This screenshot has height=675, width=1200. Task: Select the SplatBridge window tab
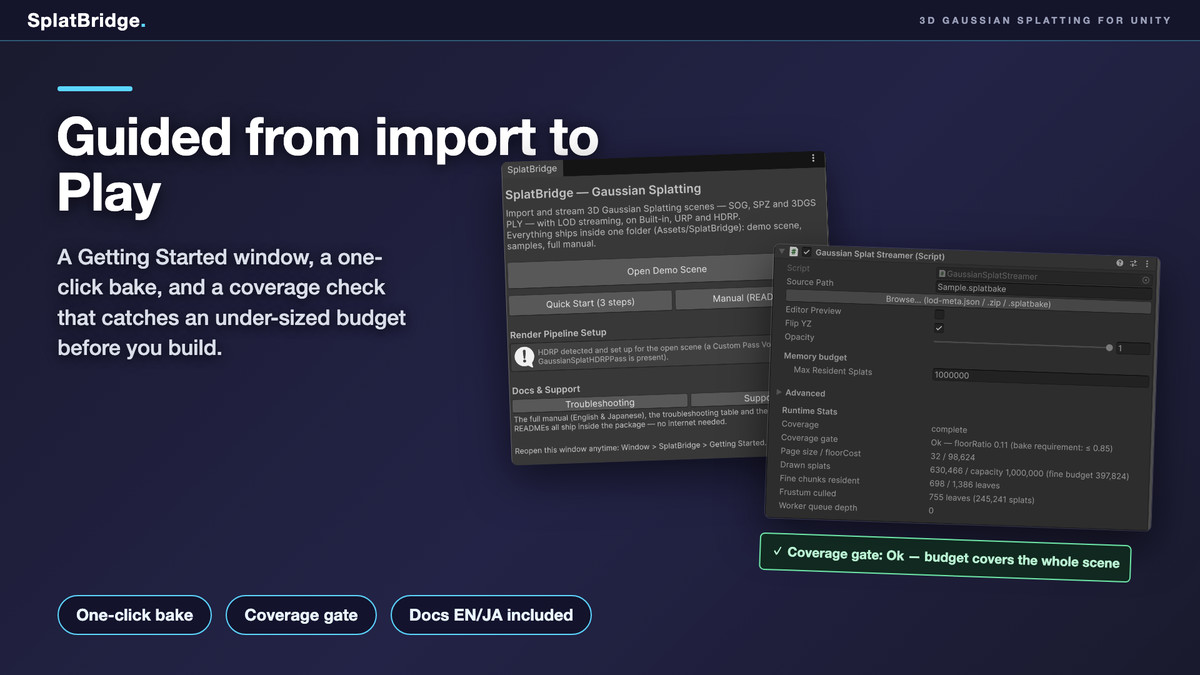(533, 169)
